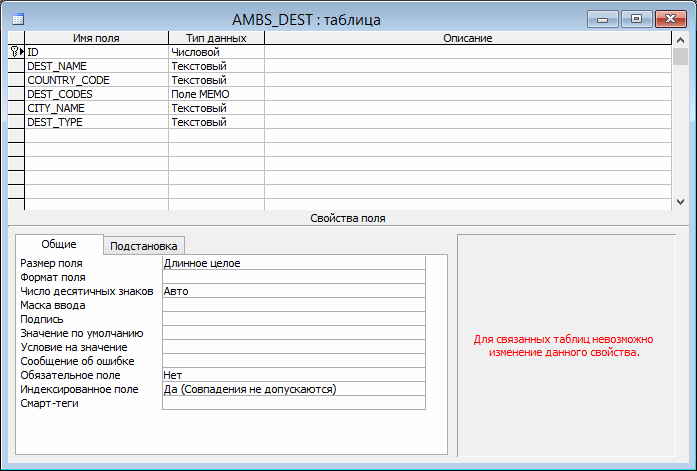Viewport: 697px width, 471px height.
Task: Click the primary key row selector for ID
Action: pyautogui.click(x=16, y=52)
